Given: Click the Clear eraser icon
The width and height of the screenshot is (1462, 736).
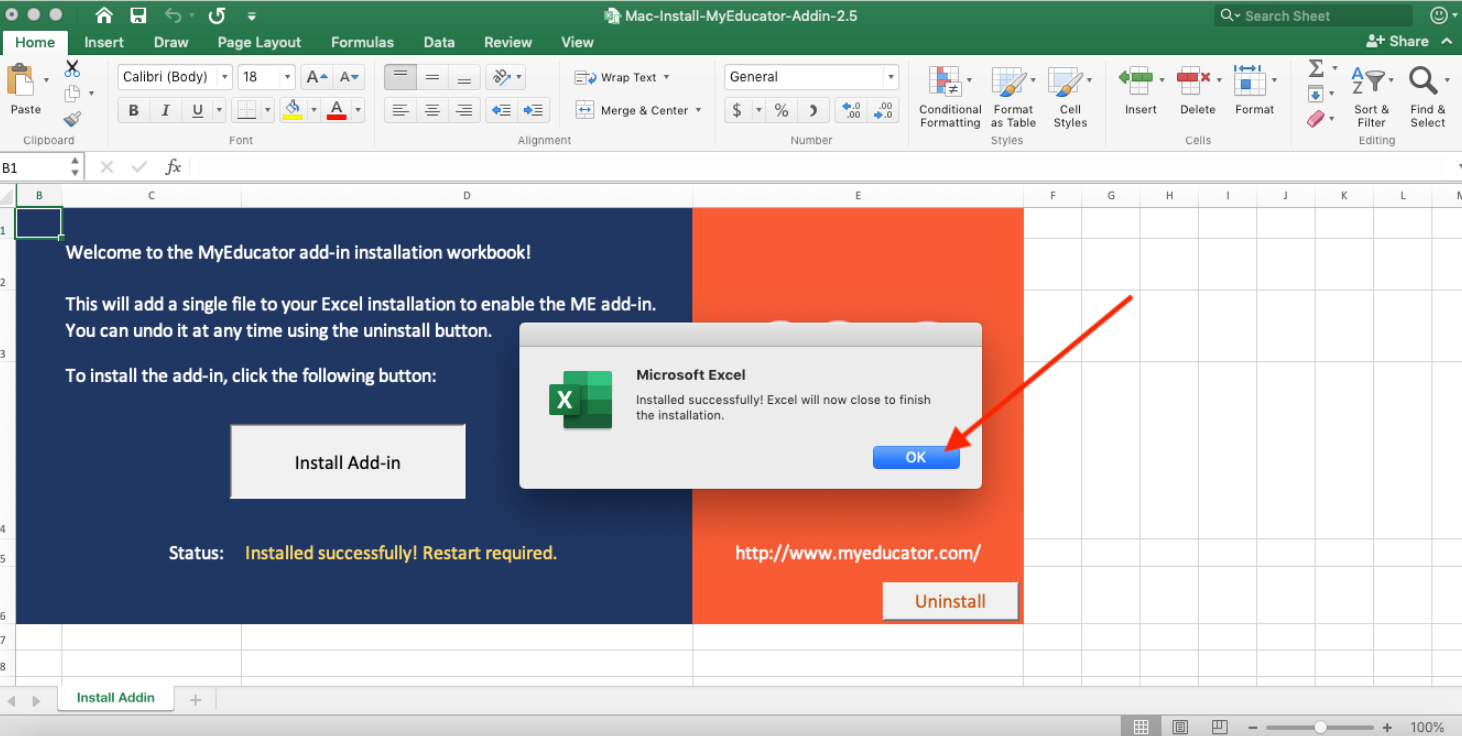Looking at the screenshot, I should (x=1316, y=119).
